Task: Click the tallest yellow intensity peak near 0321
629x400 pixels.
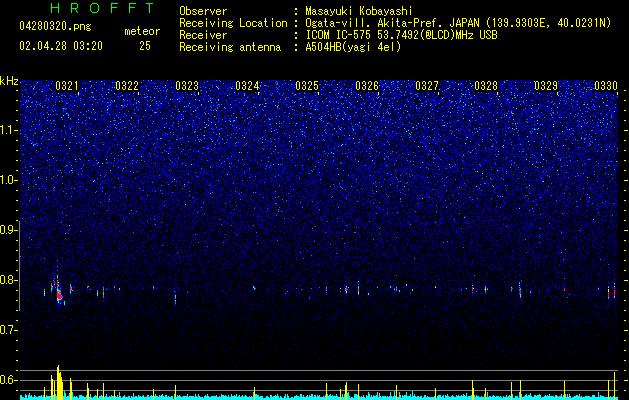Action: click(x=58, y=381)
